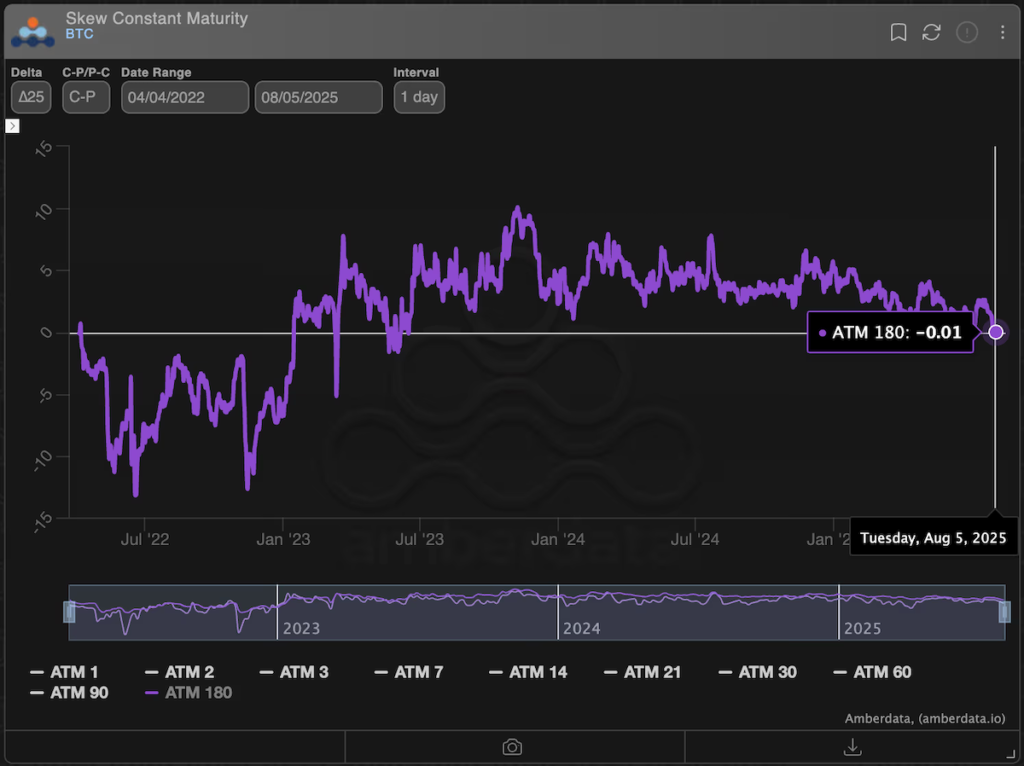Take a chart snapshot with camera icon
The width and height of the screenshot is (1024, 766).
coord(512,747)
